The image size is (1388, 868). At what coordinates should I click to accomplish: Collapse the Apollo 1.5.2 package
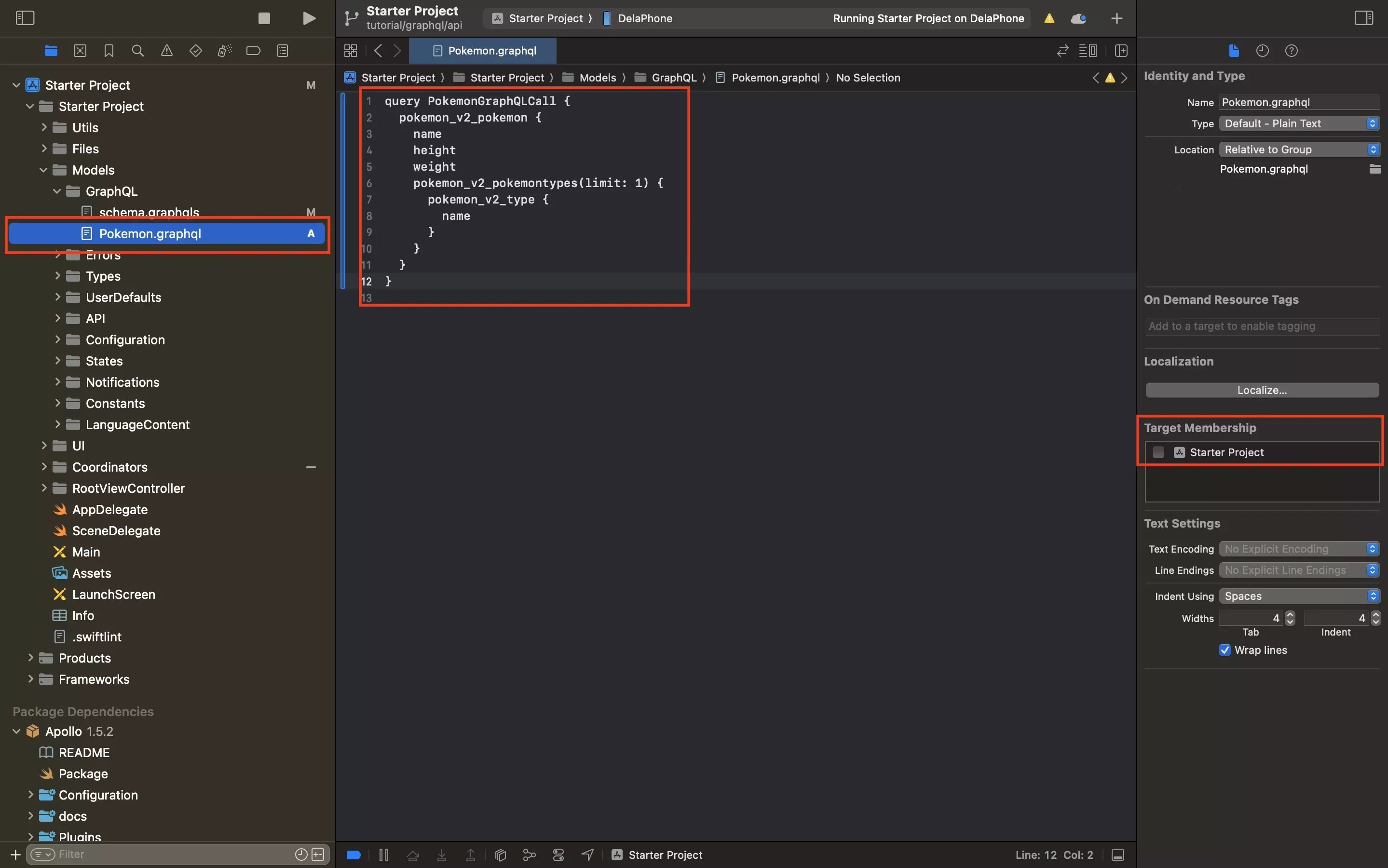[x=17, y=732]
